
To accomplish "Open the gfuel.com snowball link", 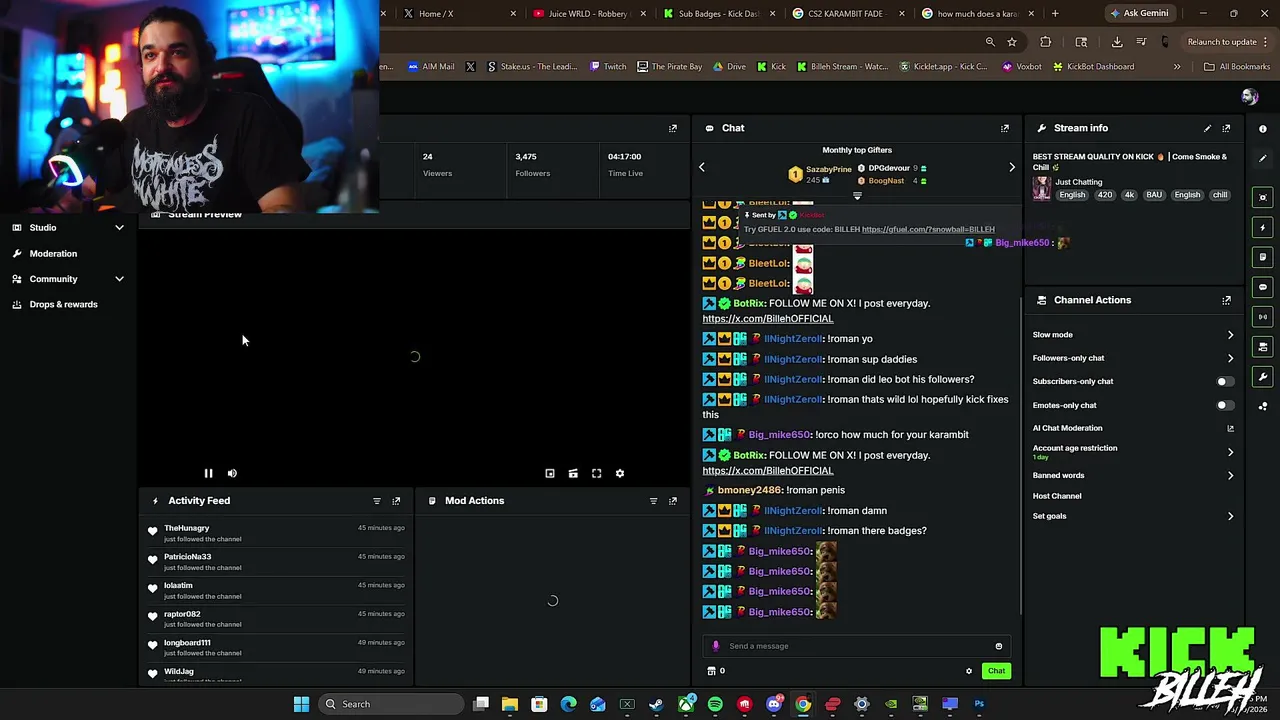I will click(928, 230).
